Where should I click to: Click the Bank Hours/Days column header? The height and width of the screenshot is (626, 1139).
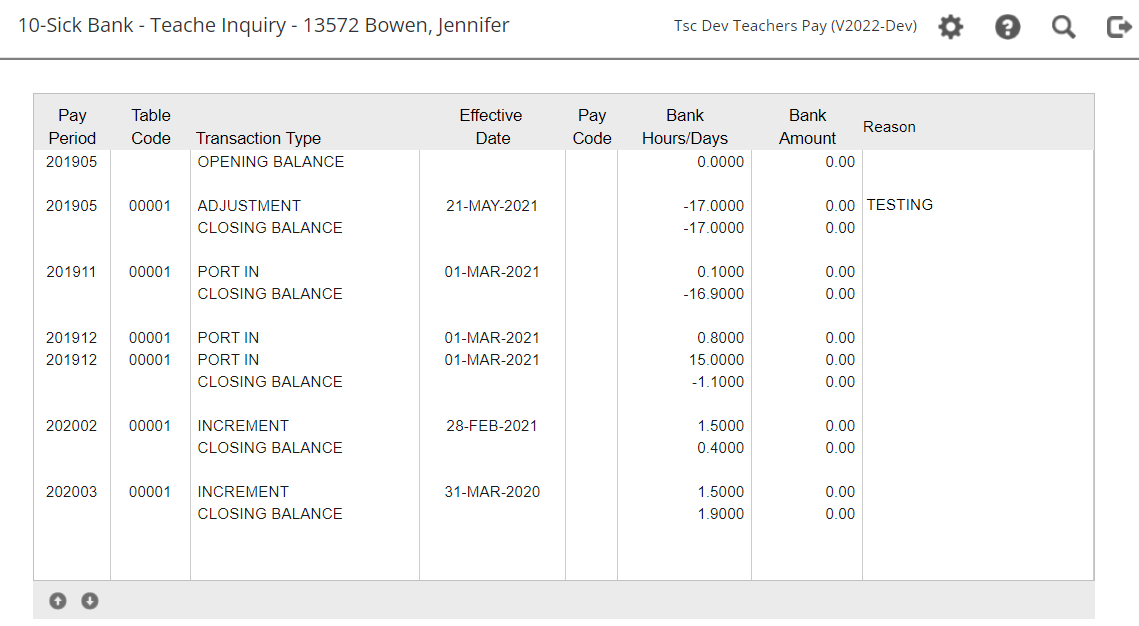pyautogui.click(x=685, y=127)
